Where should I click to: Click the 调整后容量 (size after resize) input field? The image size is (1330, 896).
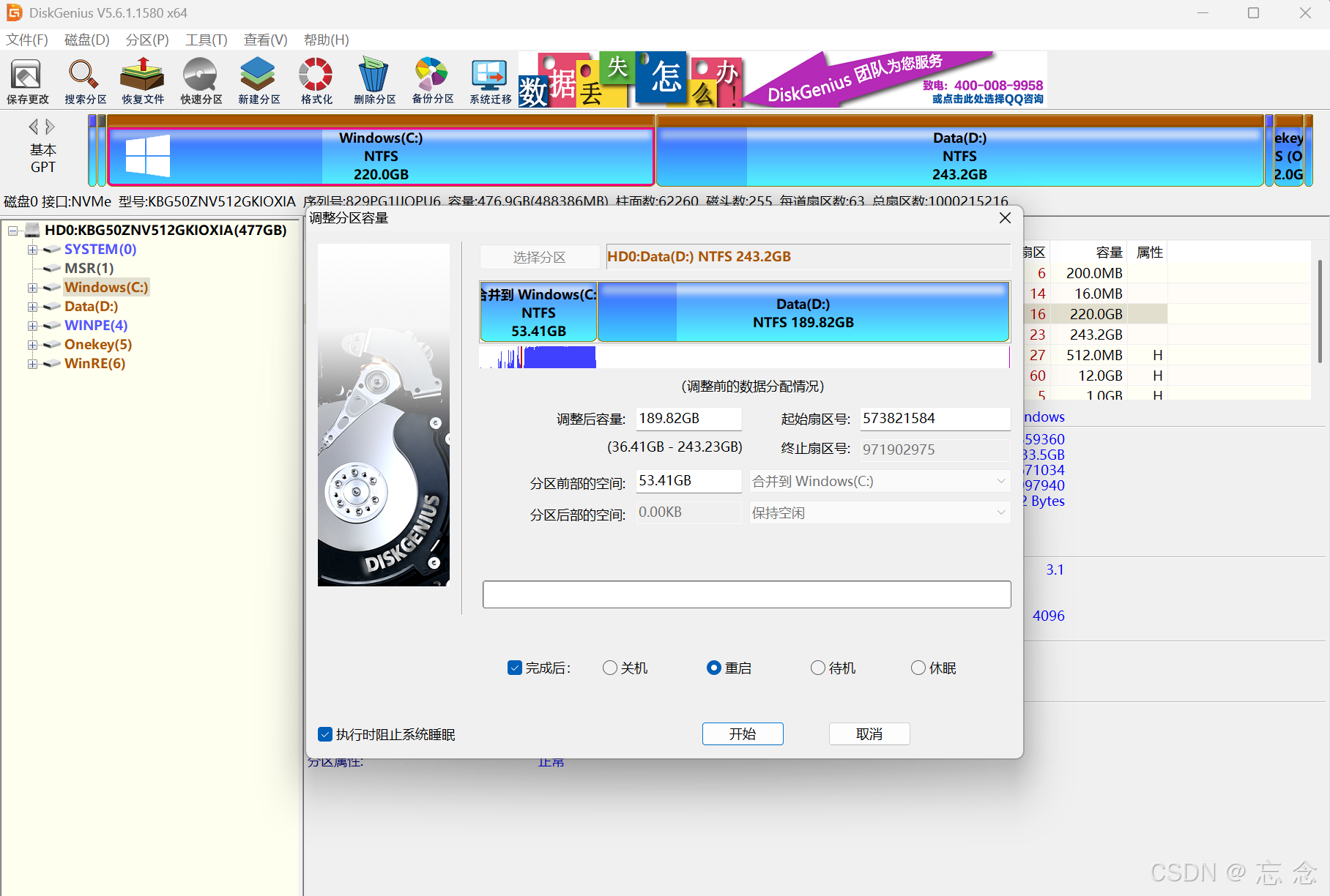coord(688,419)
